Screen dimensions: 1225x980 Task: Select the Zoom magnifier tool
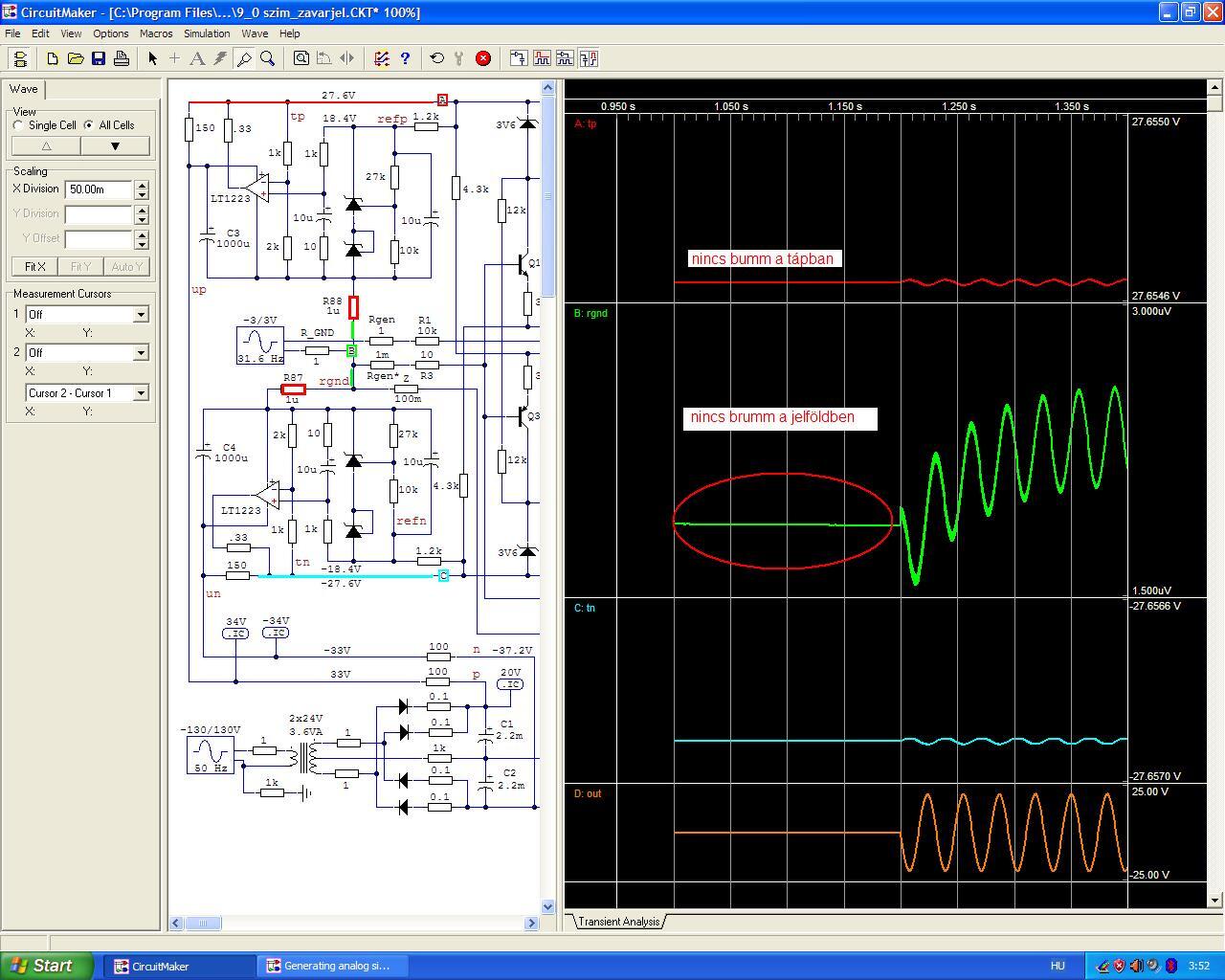pyautogui.click(x=268, y=58)
